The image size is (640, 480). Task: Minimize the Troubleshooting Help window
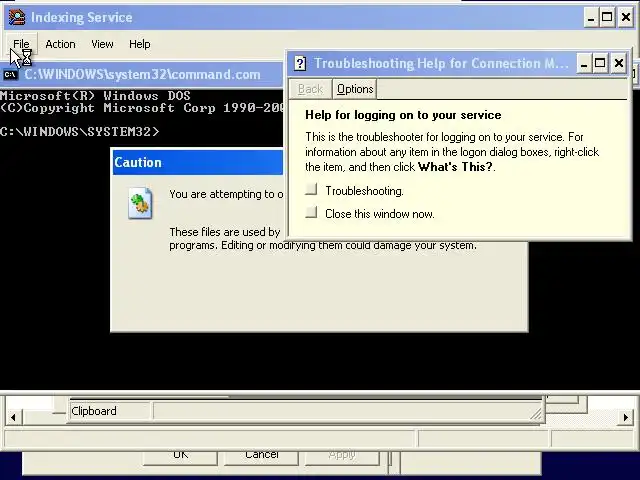[584, 63]
